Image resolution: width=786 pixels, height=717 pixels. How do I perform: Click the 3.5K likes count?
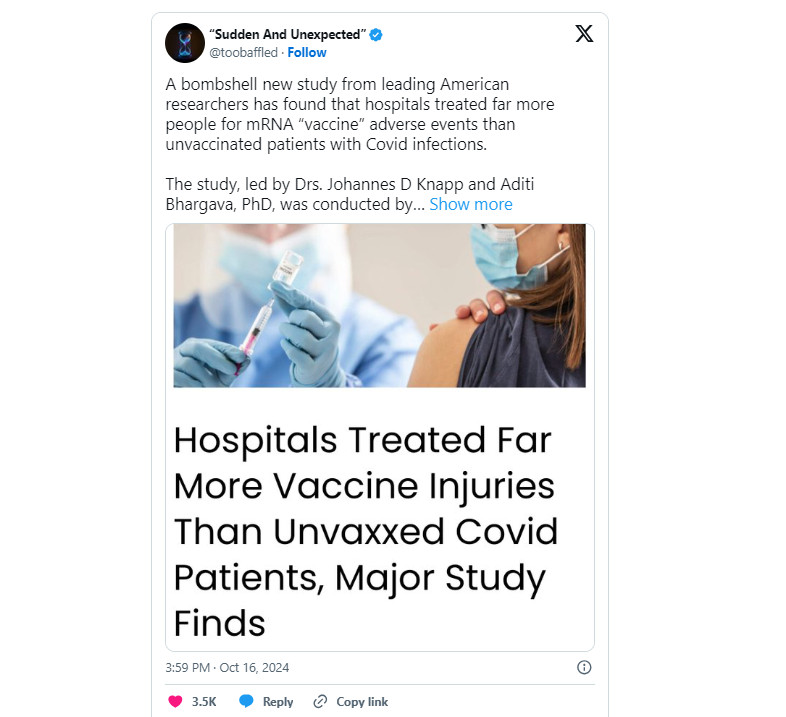(x=204, y=701)
